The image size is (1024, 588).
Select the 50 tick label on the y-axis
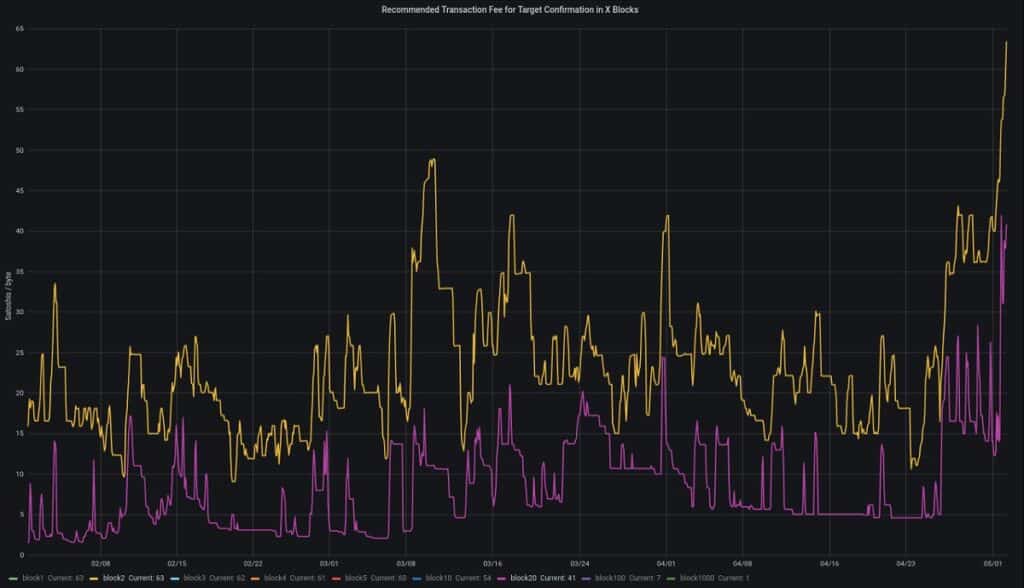[x=20, y=150]
